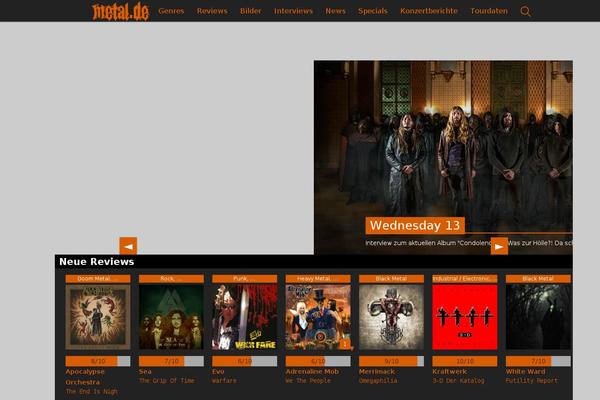Image resolution: width=600 pixels, height=400 pixels.
Task: Open the Specials menu
Action: pyautogui.click(x=373, y=11)
